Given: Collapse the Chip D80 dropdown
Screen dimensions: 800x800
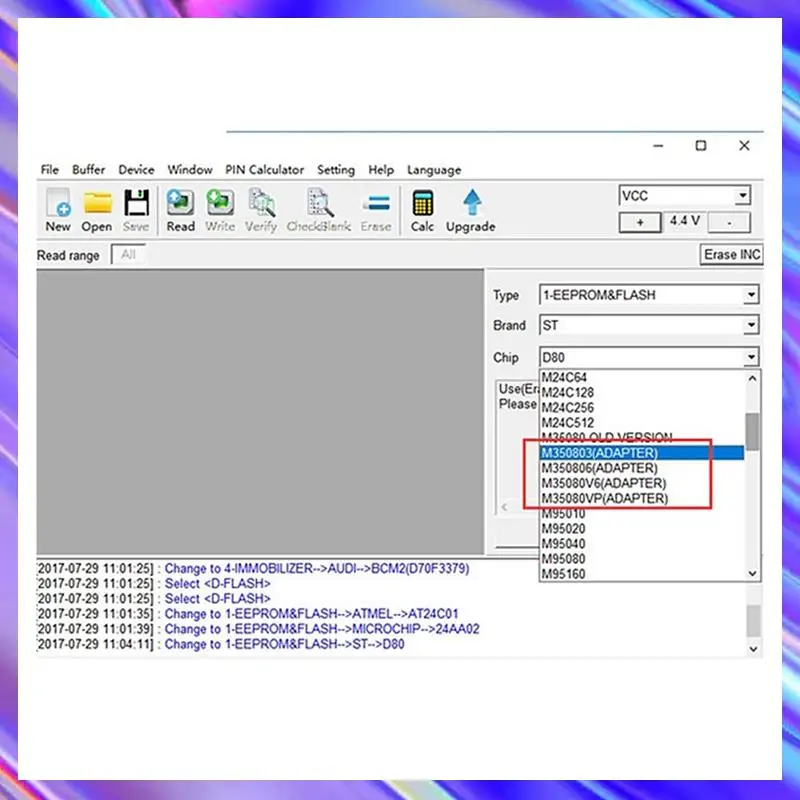Looking at the screenshot, I should [x=751, y=357].
